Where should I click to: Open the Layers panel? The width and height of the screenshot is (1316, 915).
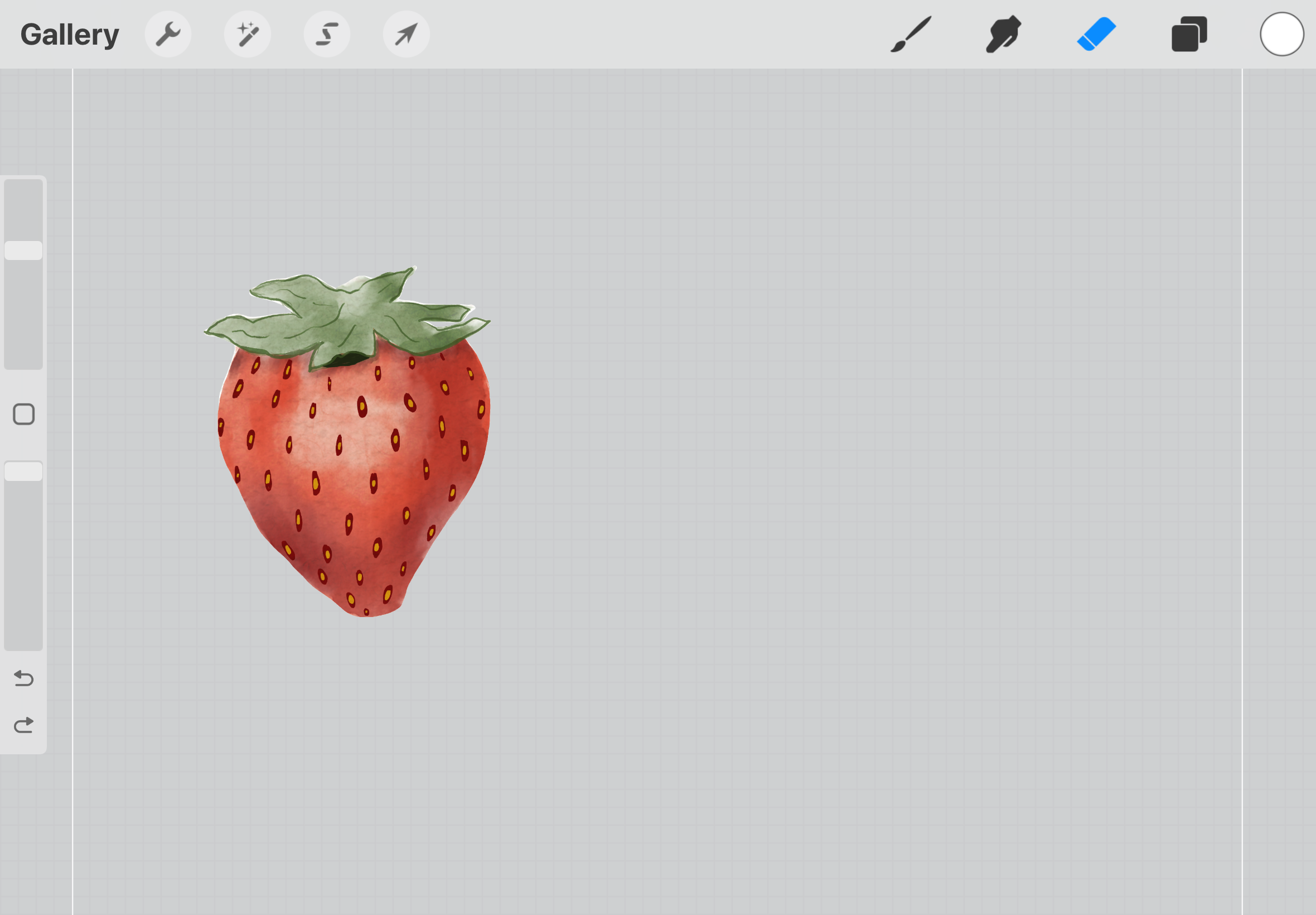[x=1189, y=35]
